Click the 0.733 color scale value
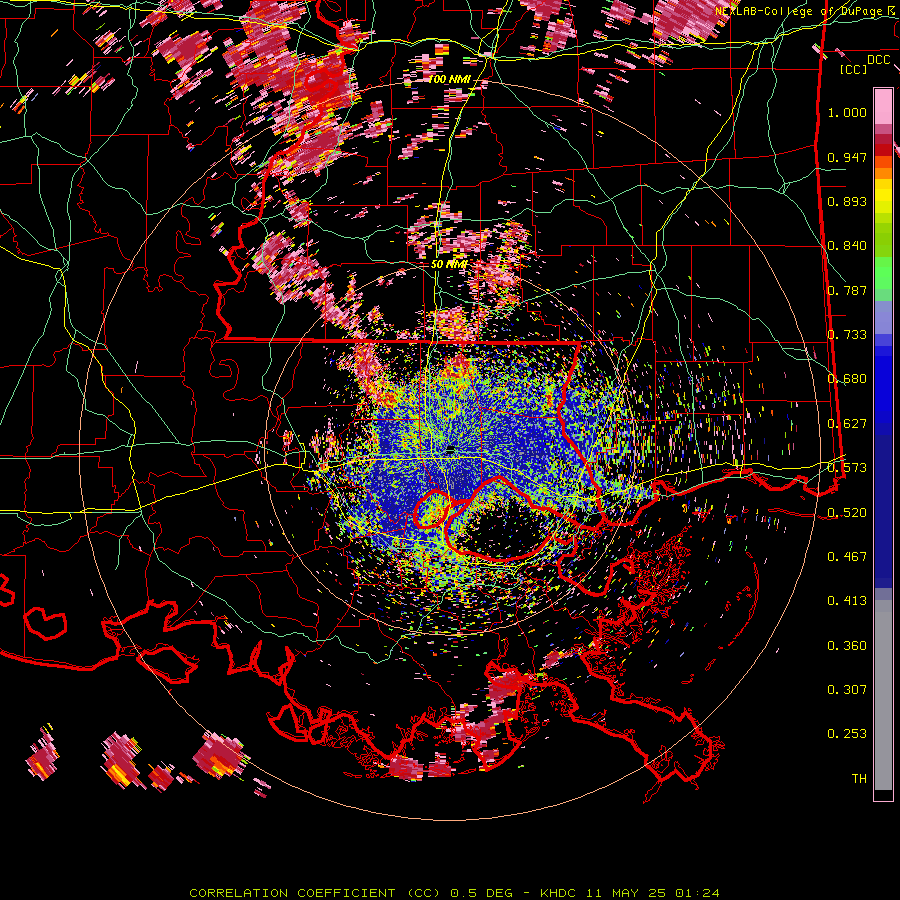The width and height of the screenshot is (900, 900). (847, 335)
